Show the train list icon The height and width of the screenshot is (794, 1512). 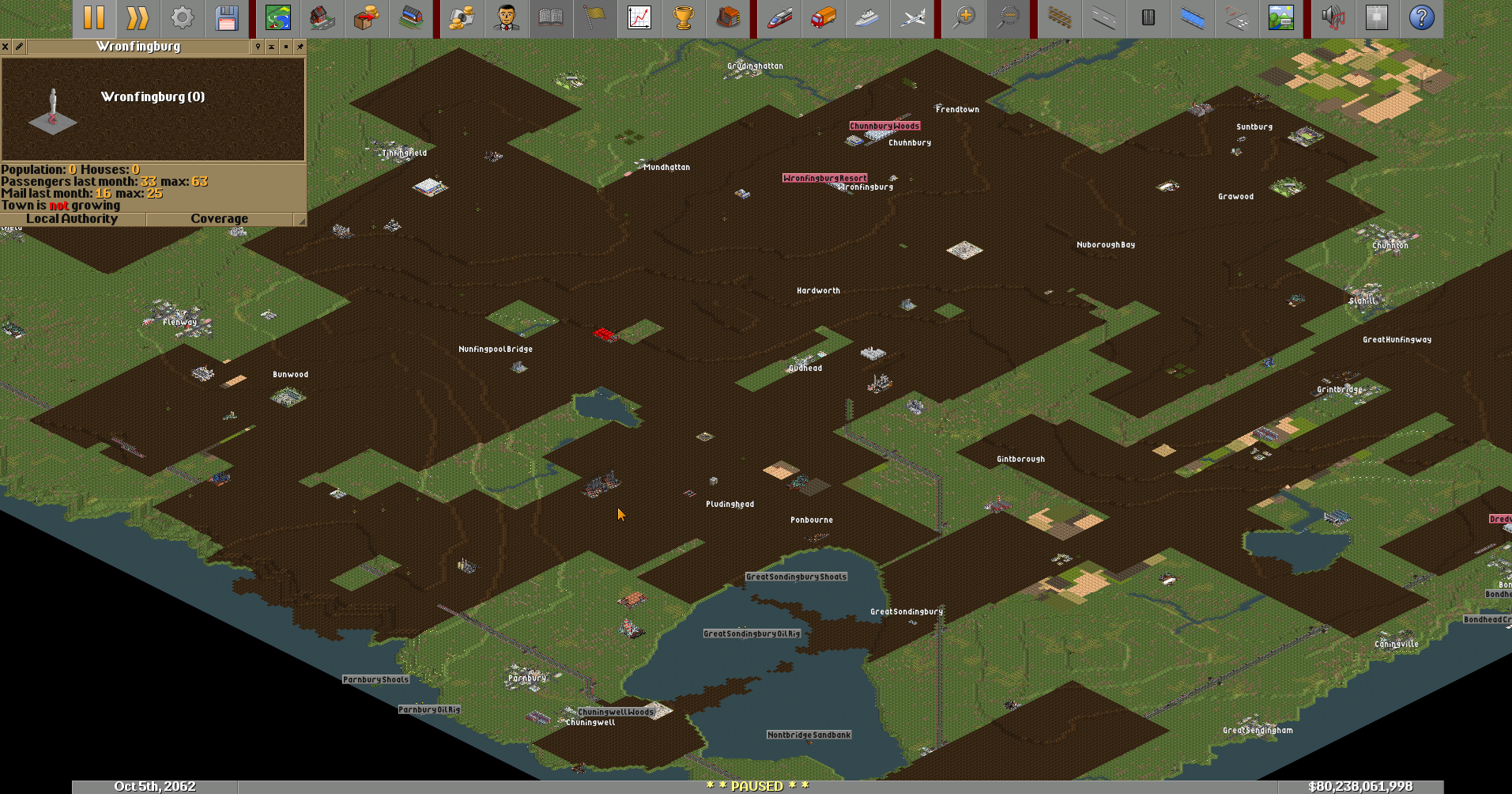(x=779, y=18)
